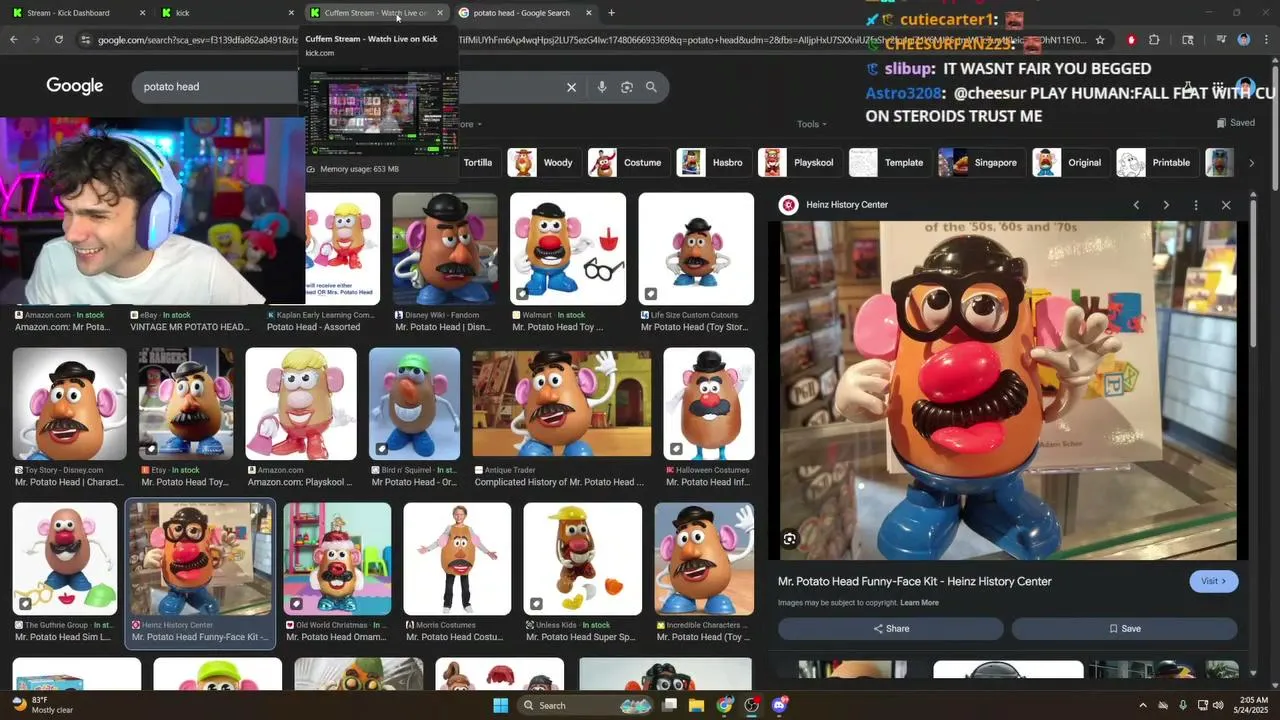
Task: Bookmark this page with the star icon
Action: [1100, 40]
